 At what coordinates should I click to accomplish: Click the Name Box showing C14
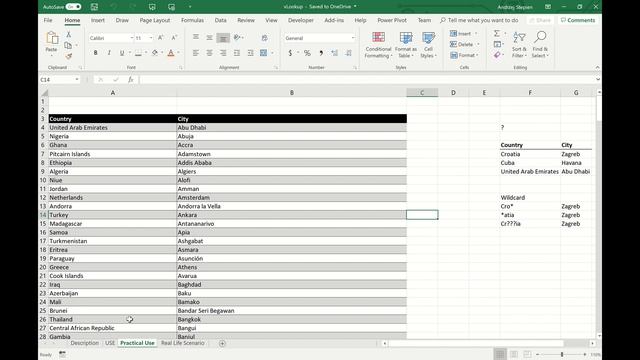(x=60, y=80)
